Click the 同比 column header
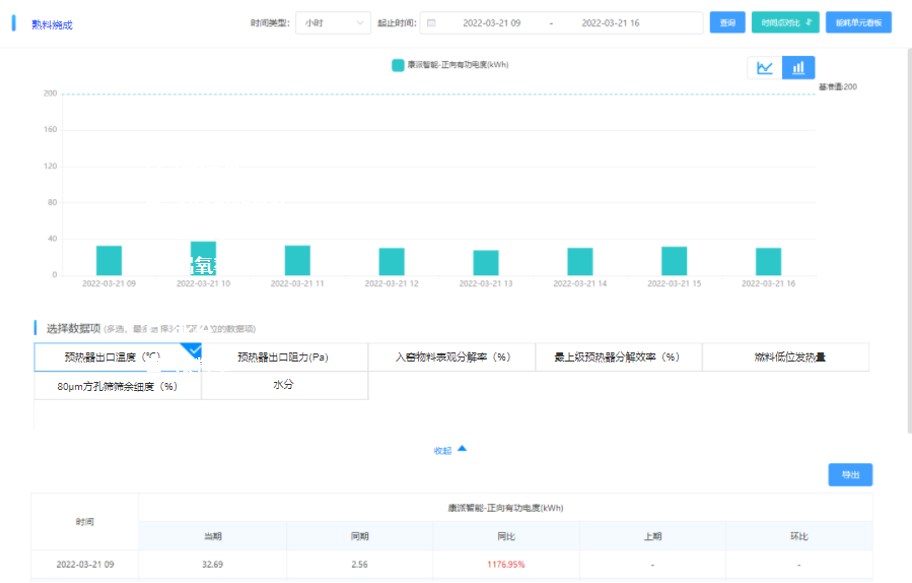 506,536
